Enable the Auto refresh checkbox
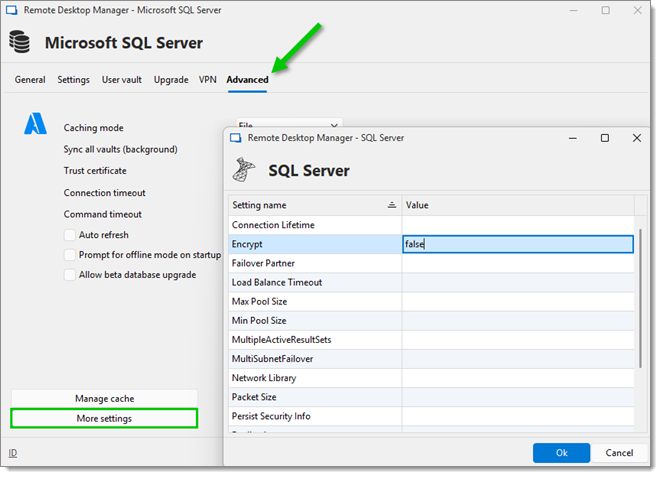Viewport: 661px width, 477px height. click(70, 235)
